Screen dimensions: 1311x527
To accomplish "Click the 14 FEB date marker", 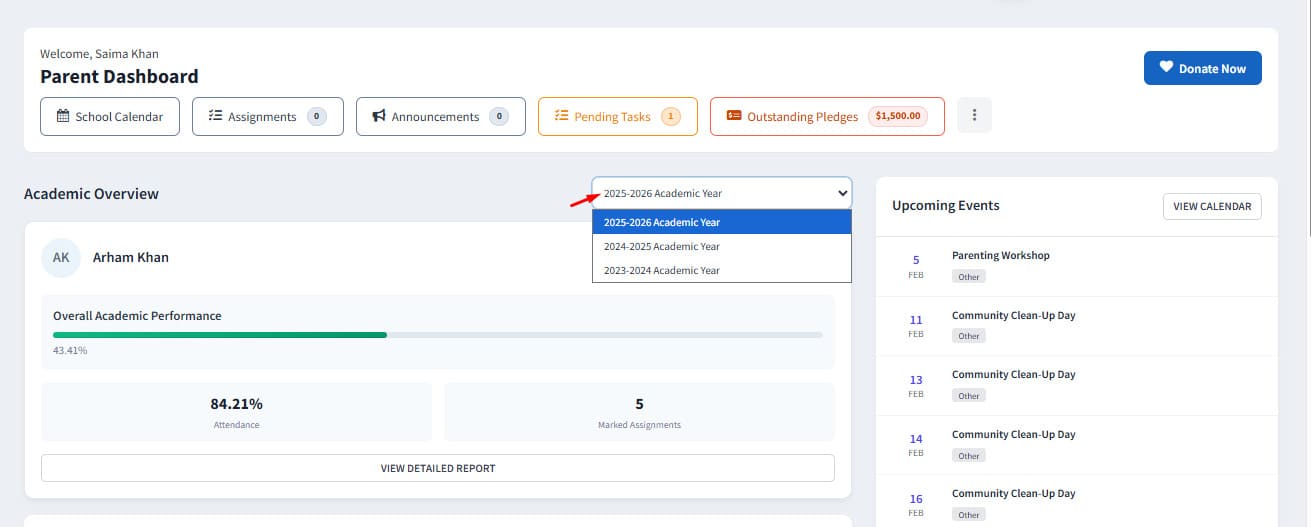I will (916, 445).
